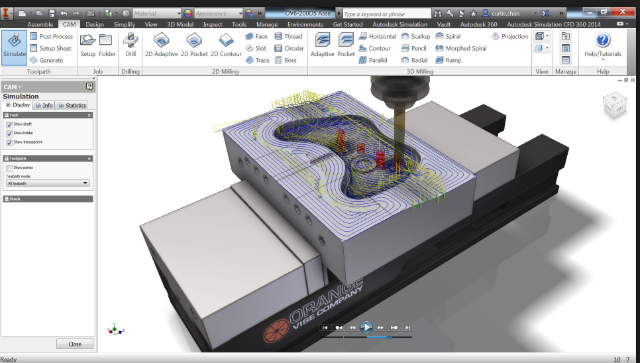Screen dimensions: 640x363
Task: Choose the 2D Pocket milling tool
Action: point(194,45)
